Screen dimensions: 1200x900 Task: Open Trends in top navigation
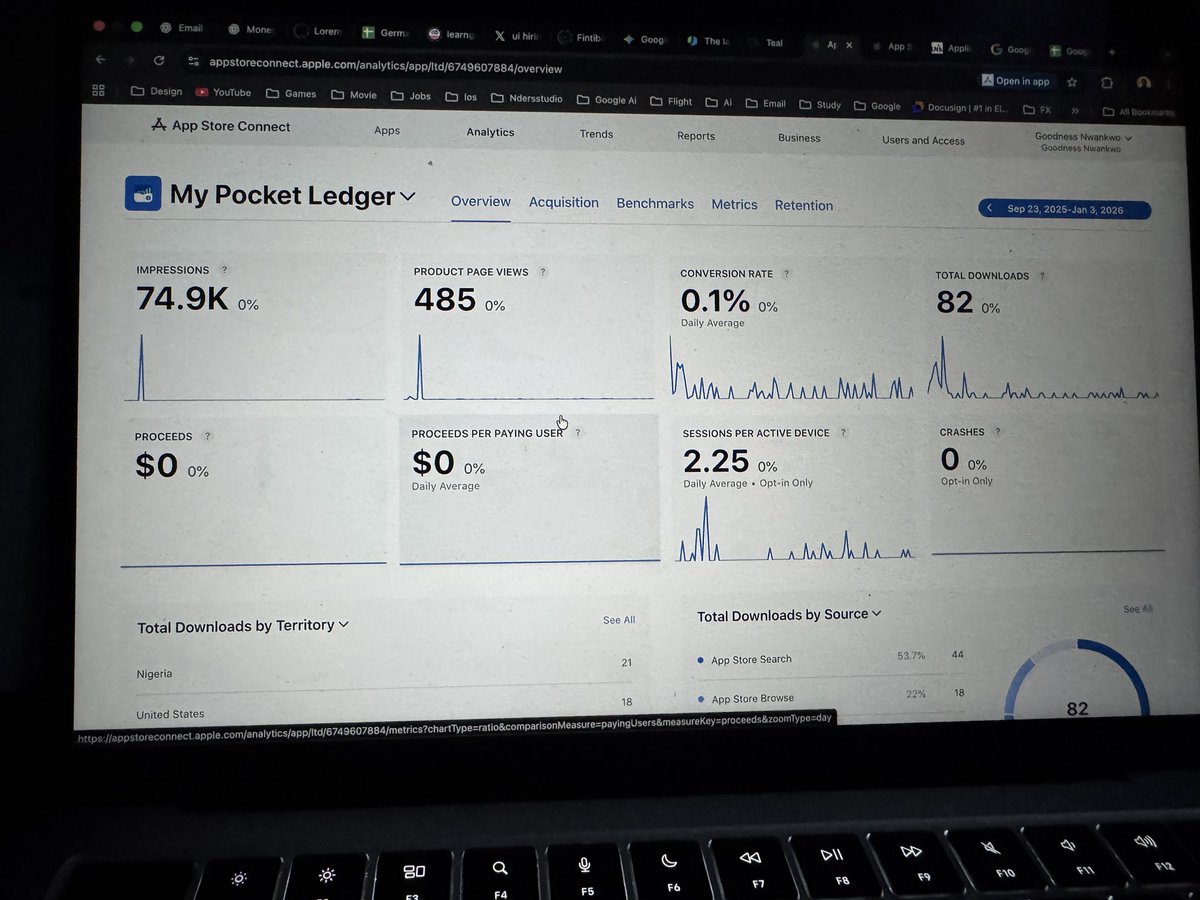(596, 134)
